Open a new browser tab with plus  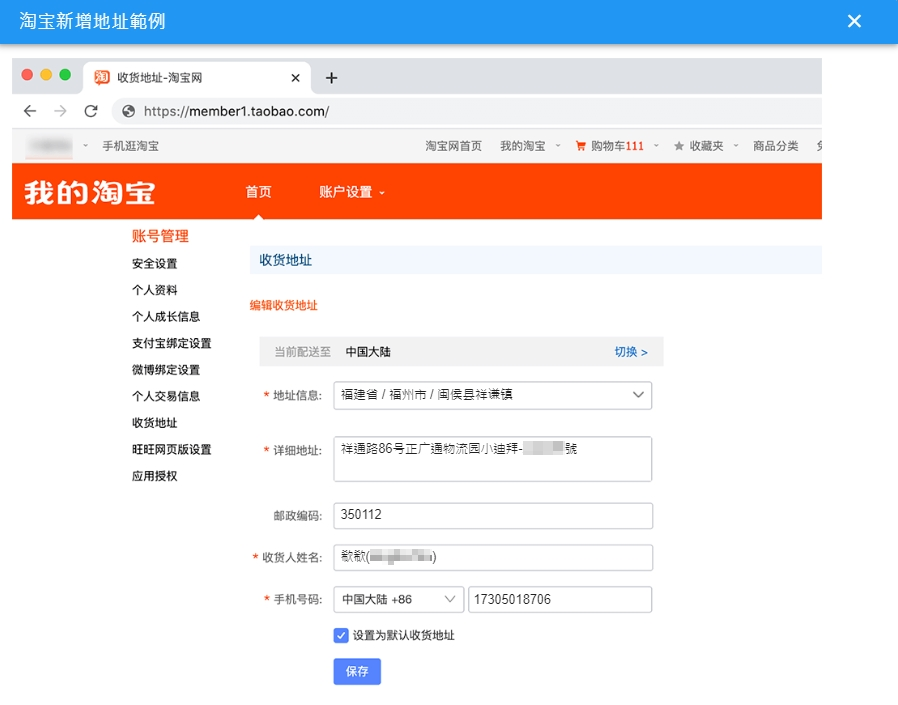[331, 78]
